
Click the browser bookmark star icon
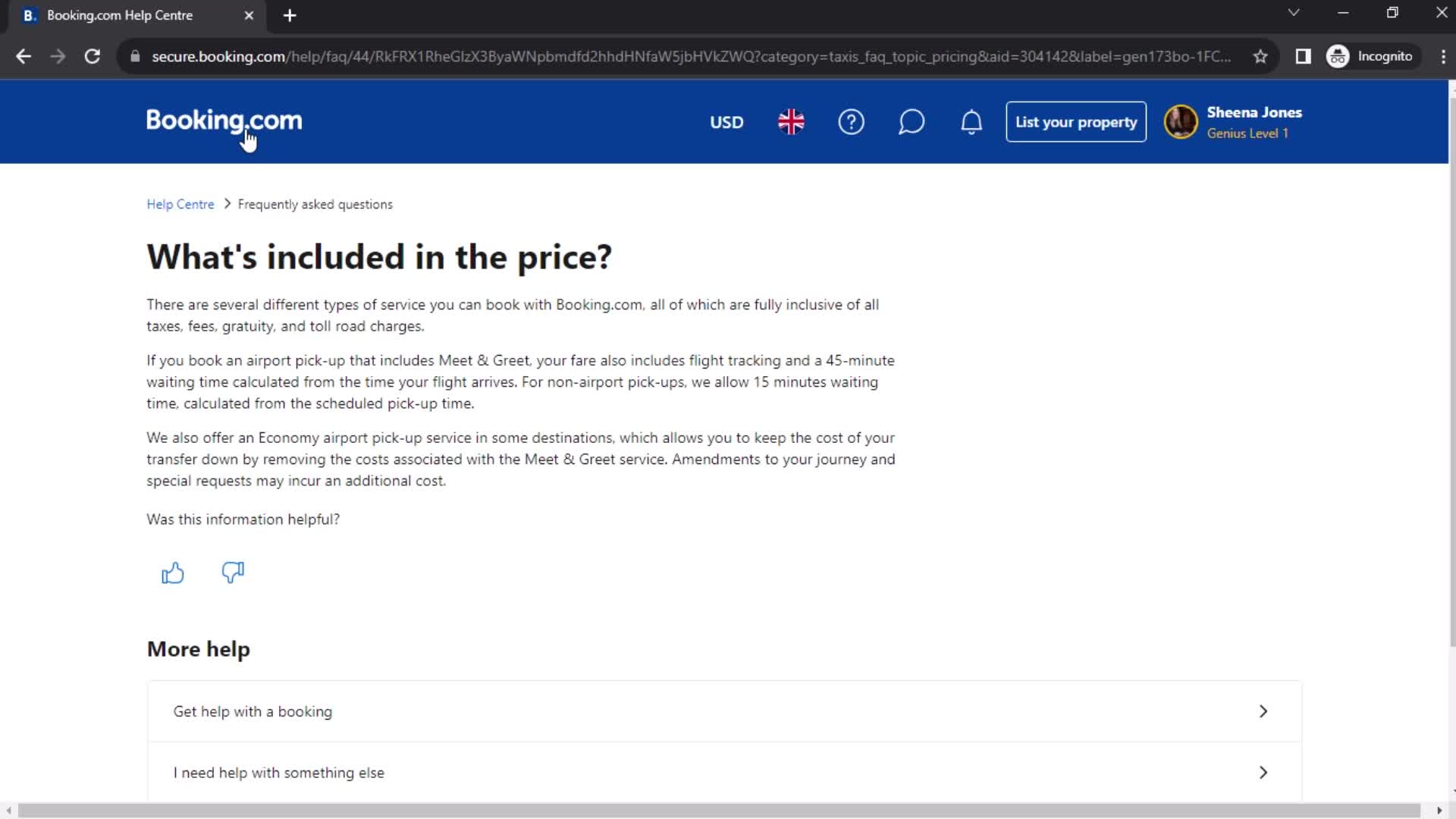coord(1261,56)
